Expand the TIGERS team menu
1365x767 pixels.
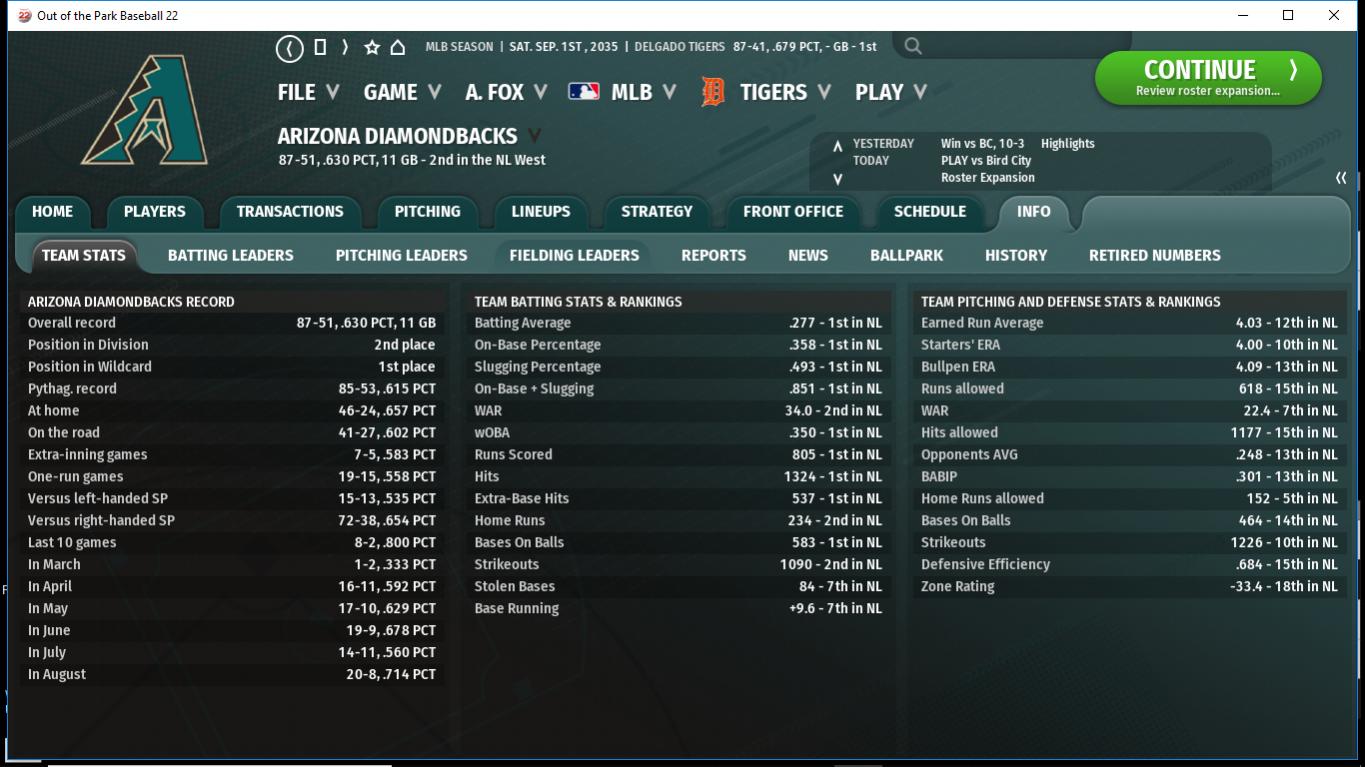tap(785, 92)
